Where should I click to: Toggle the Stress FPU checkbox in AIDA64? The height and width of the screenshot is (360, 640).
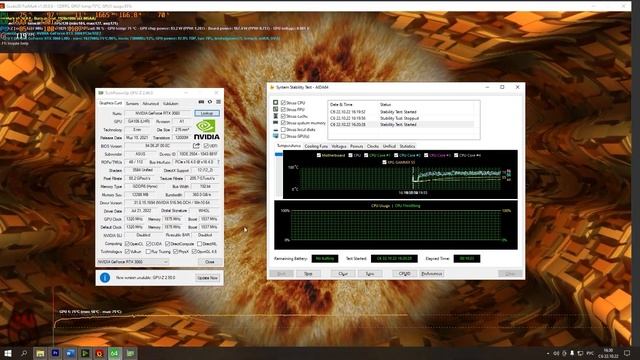(283, 109)
